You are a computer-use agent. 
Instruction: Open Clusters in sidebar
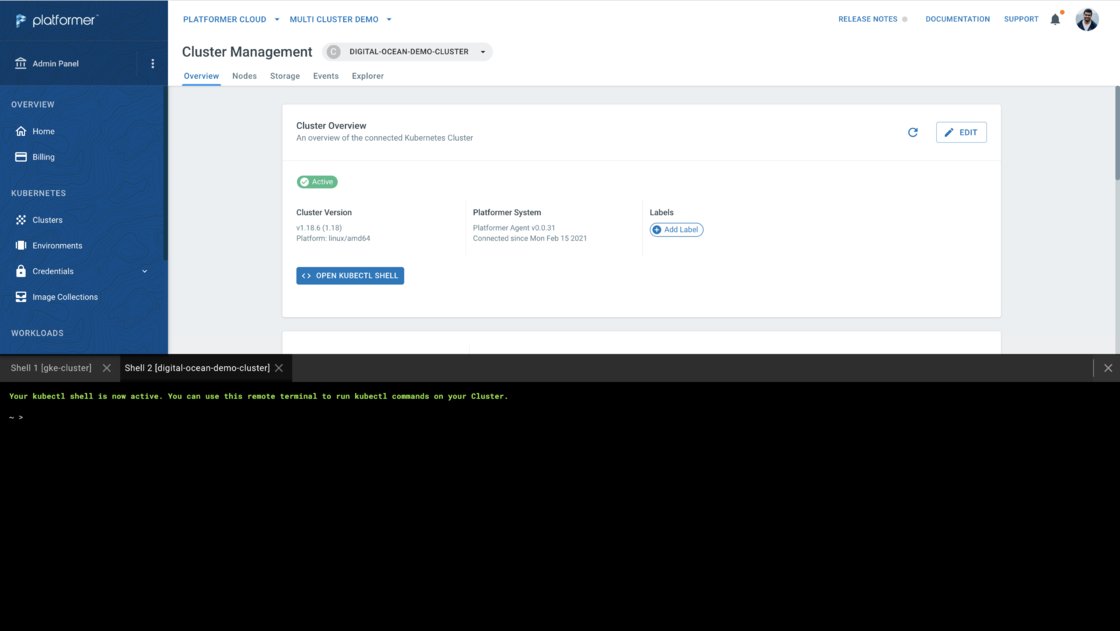(x=47, y=220)
